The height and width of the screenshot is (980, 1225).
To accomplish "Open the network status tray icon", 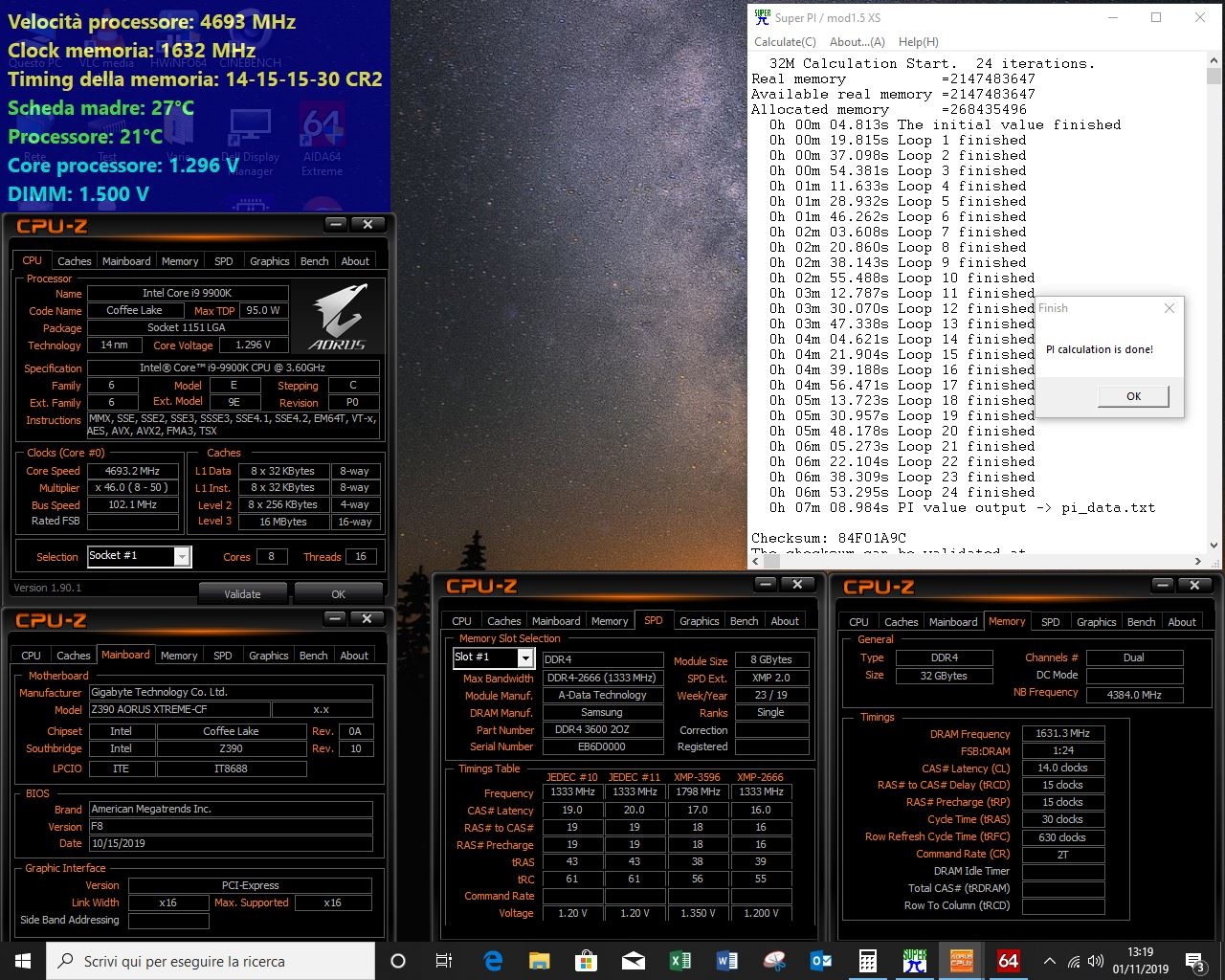I will (x=1074, y=961).
